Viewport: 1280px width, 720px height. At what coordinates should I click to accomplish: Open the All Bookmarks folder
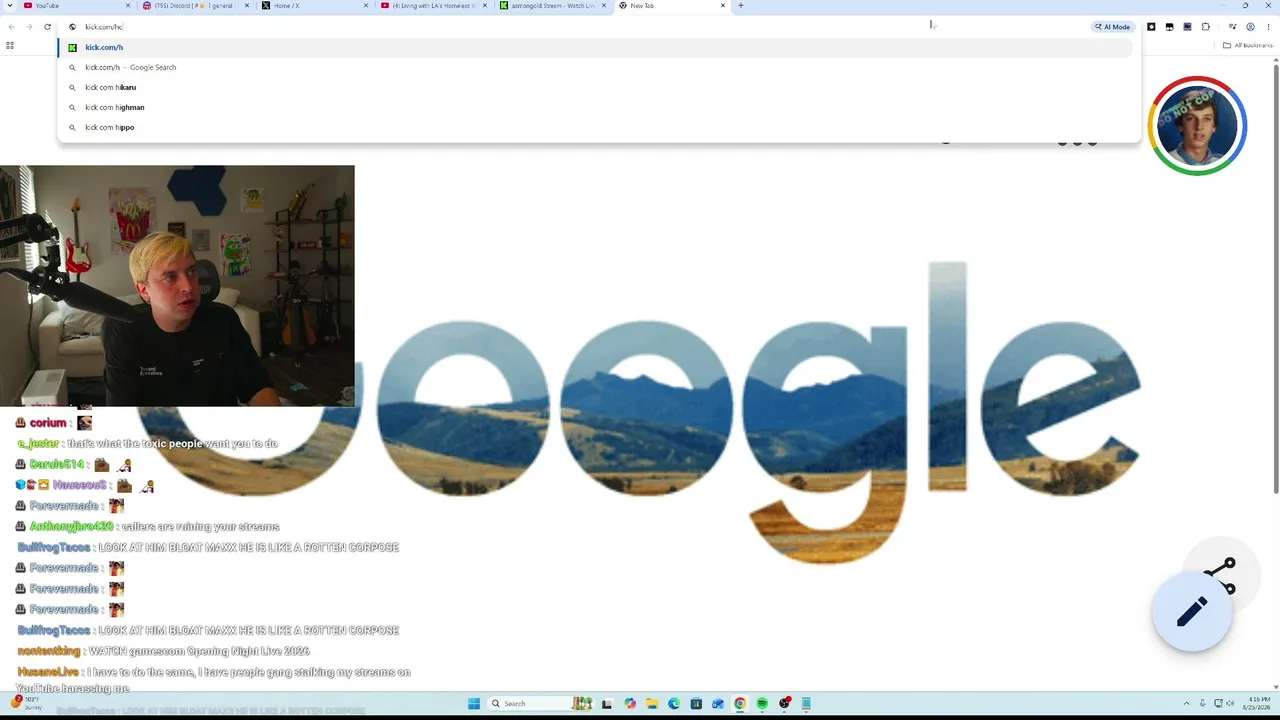pyautogui.click(x=1247, y=45)
